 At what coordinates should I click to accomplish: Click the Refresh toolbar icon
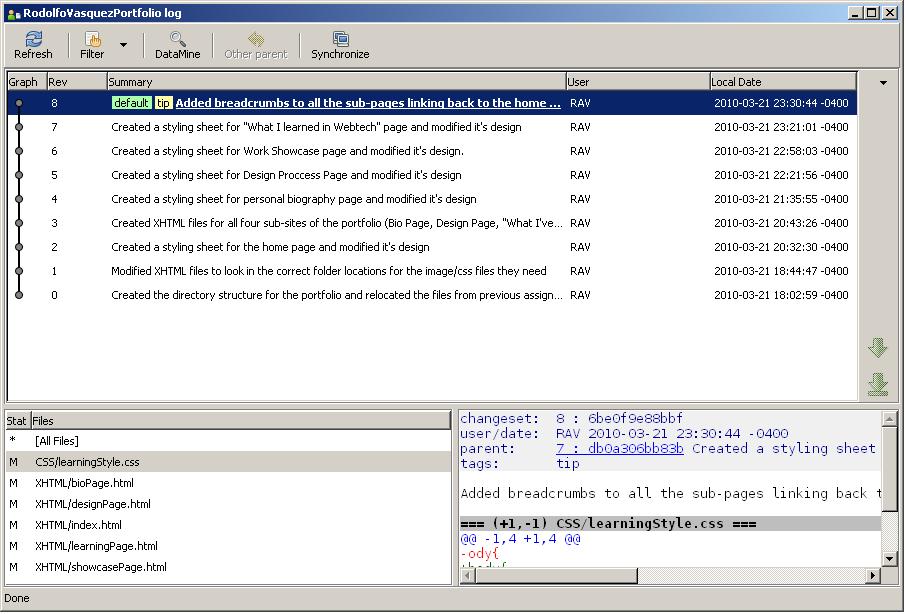click(x=33, y=45)
